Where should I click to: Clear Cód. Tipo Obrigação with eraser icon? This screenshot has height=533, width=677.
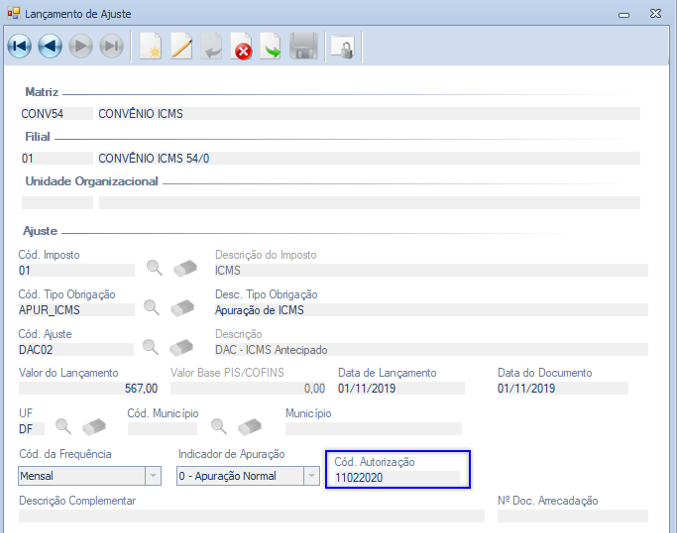click(182, 308)
